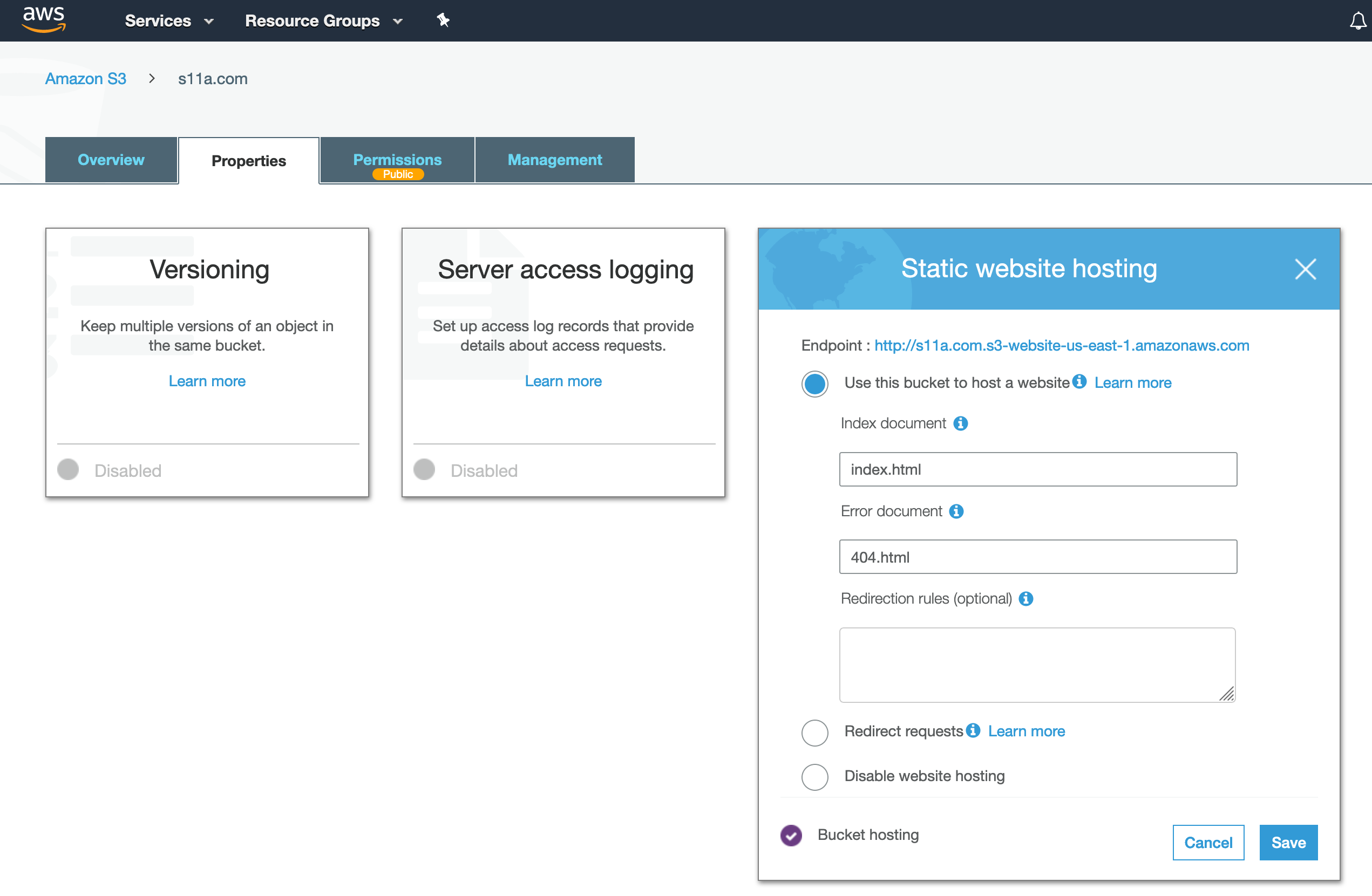Select Disable website hosting option
Screen dimensions: 1372x896
click(814, 777)
